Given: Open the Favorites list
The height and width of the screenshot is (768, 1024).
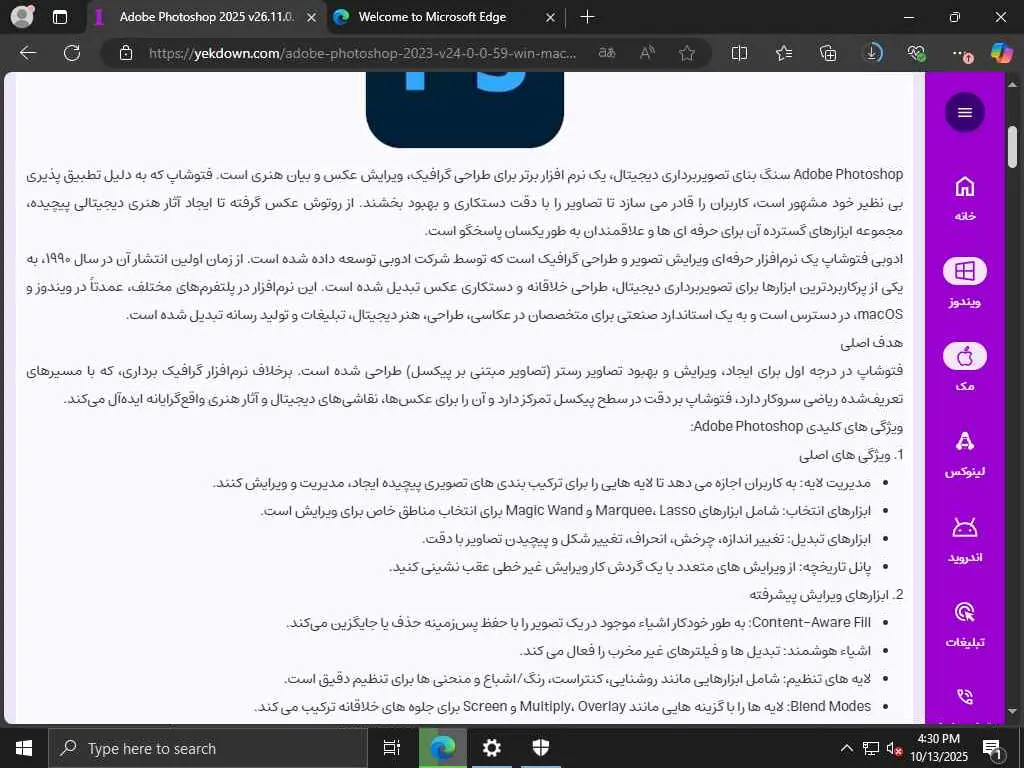Looking at the screenshot, I should 784,53.
